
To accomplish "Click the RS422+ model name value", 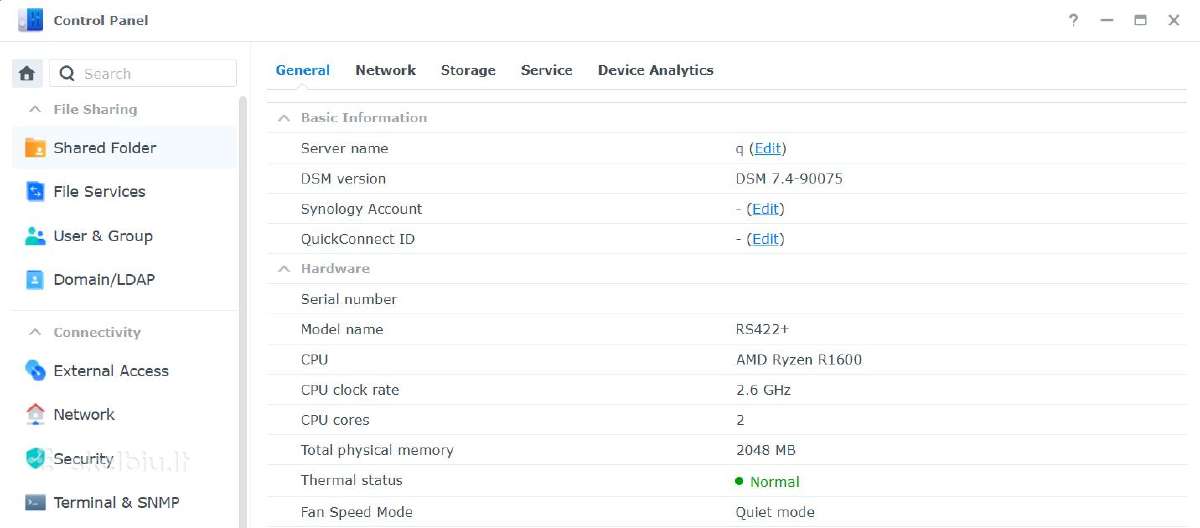I will point(762,329).
